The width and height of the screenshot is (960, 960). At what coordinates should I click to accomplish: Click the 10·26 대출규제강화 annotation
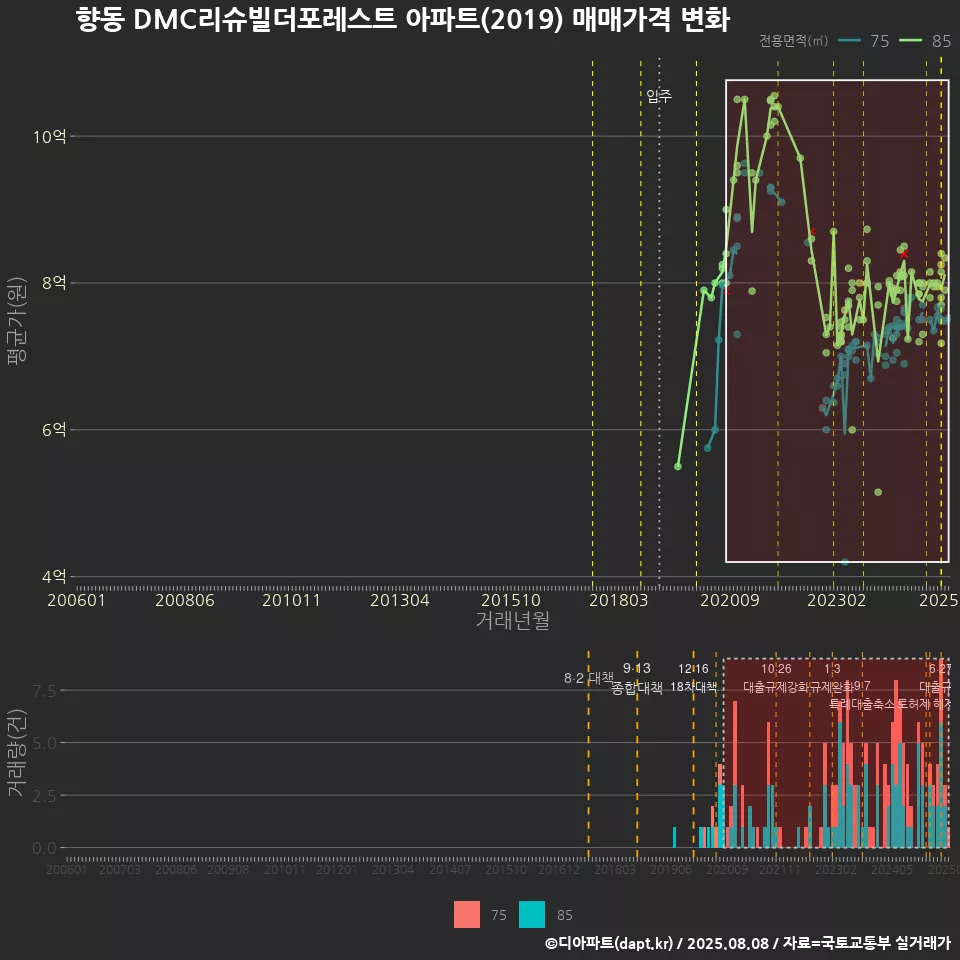[776, 678]
